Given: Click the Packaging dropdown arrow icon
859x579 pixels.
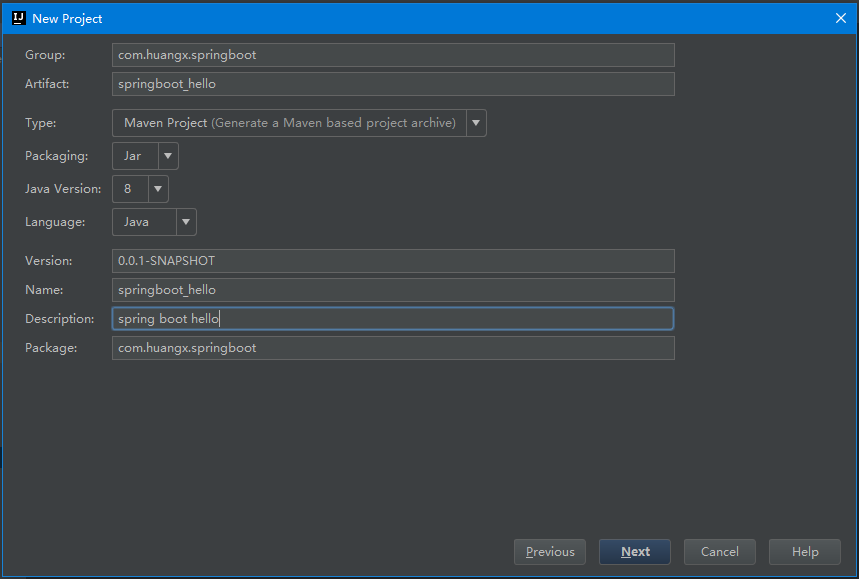Looking at the screenshot, I should click(x=168, y=156).
